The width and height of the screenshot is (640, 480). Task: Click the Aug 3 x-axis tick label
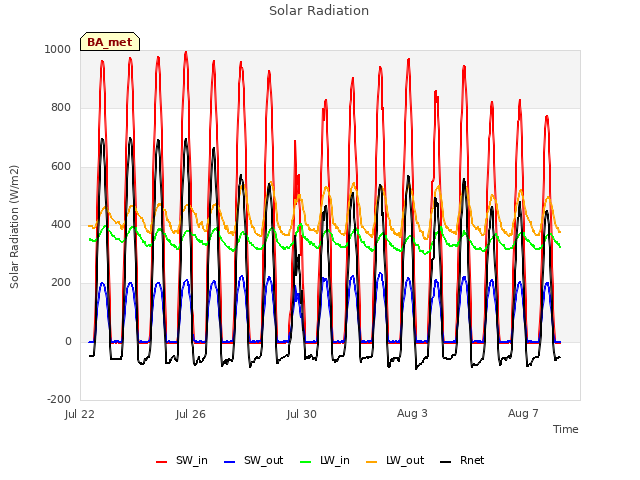pos(412,413)
